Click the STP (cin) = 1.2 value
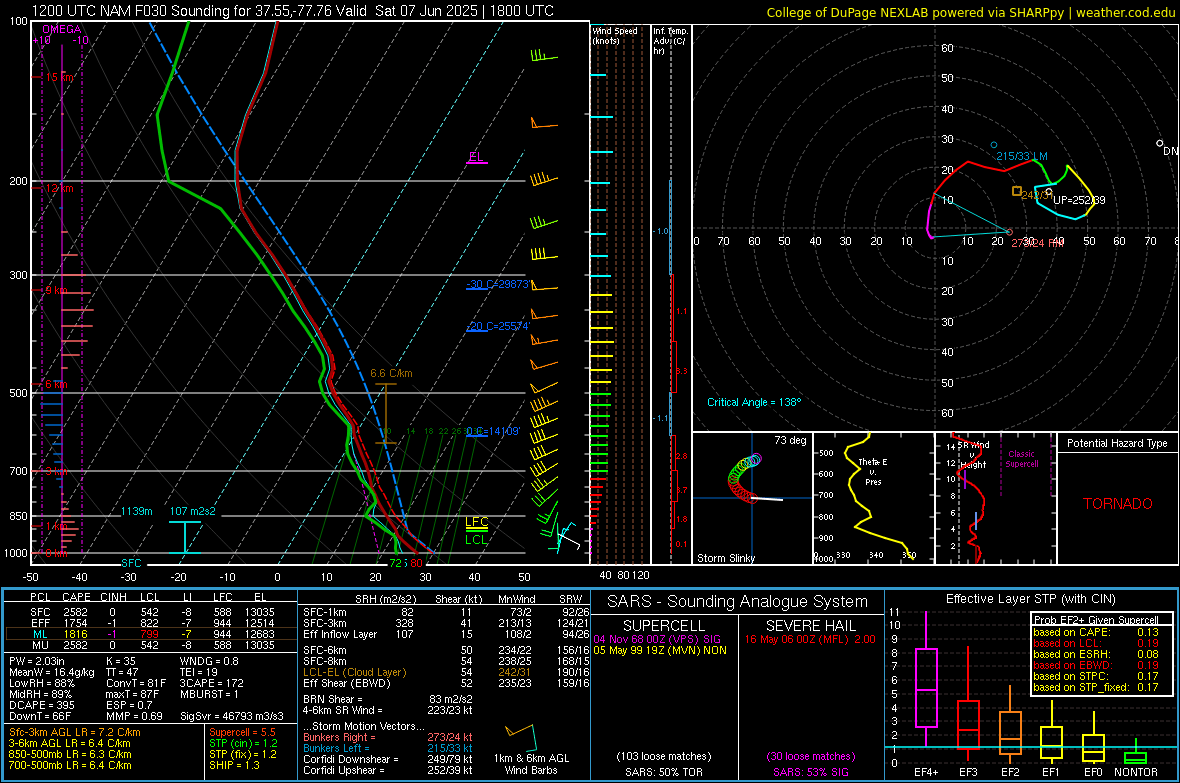This screenshot has width=1180, height=783. coord(243,743)
